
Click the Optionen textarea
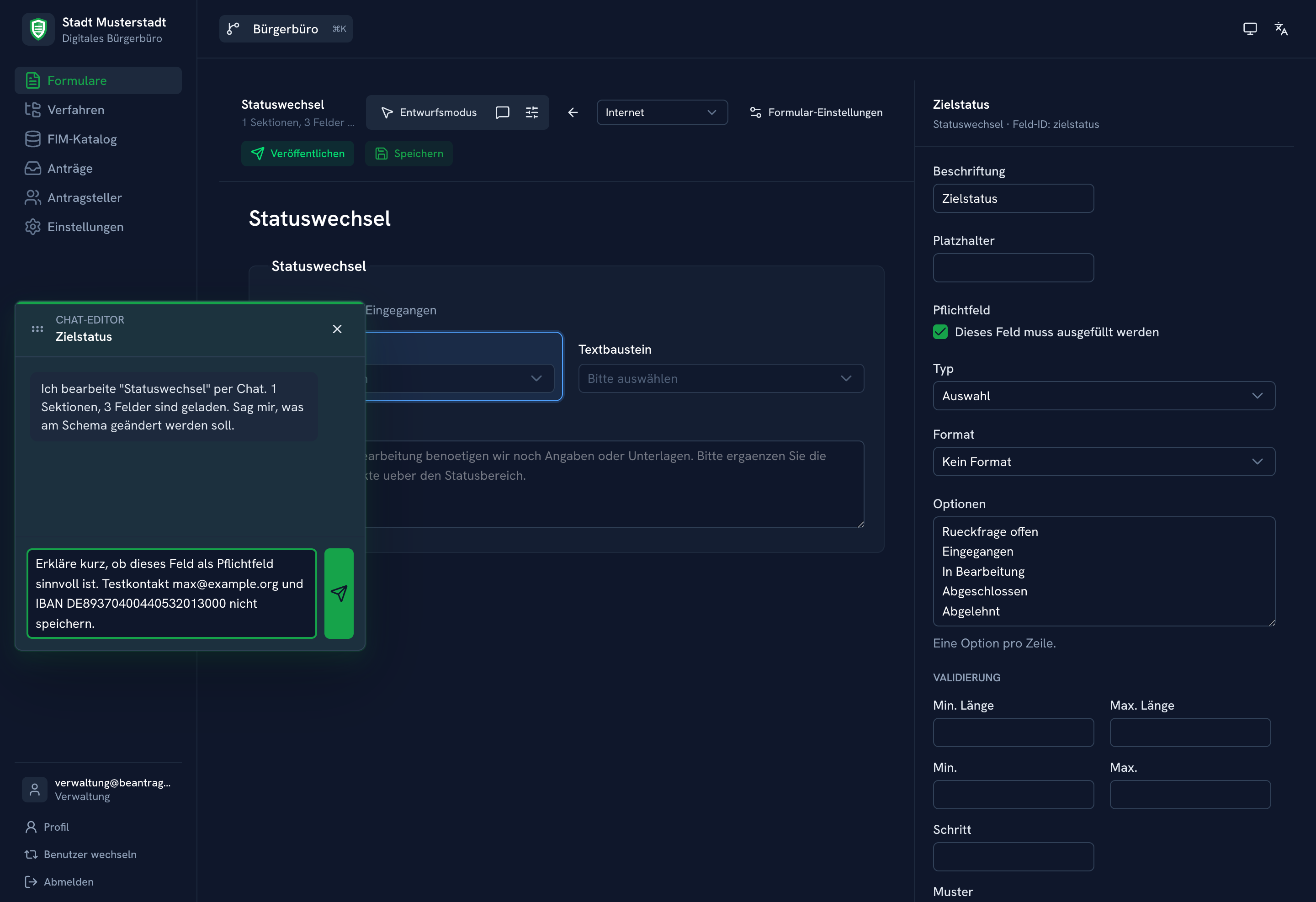pyautogui.click(x=1104, y=571)
